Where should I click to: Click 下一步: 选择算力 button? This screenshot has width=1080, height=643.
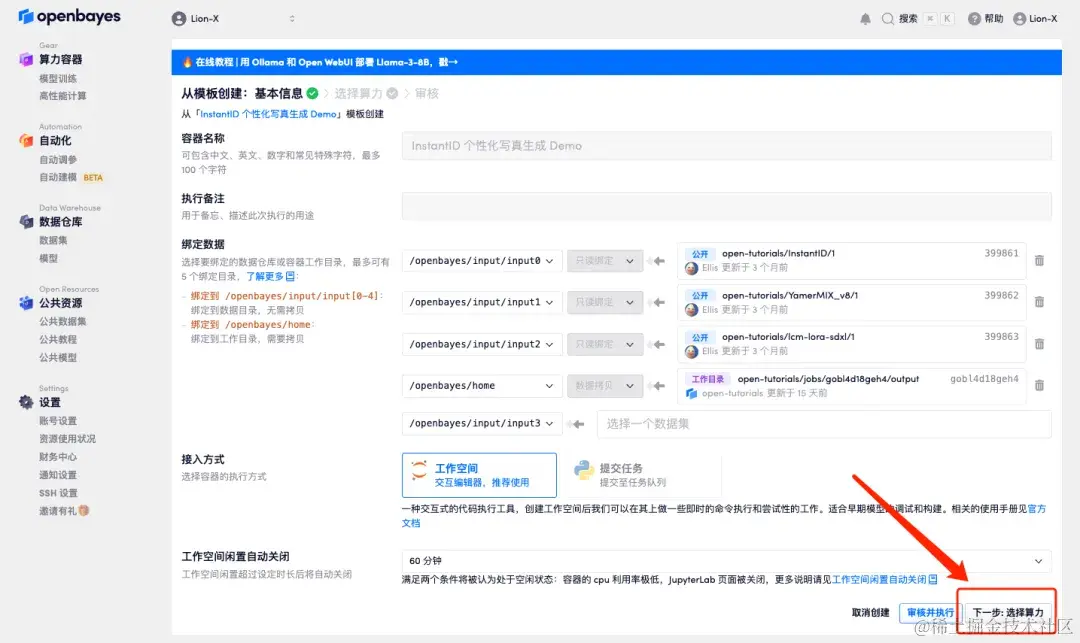pos(1008,612)
